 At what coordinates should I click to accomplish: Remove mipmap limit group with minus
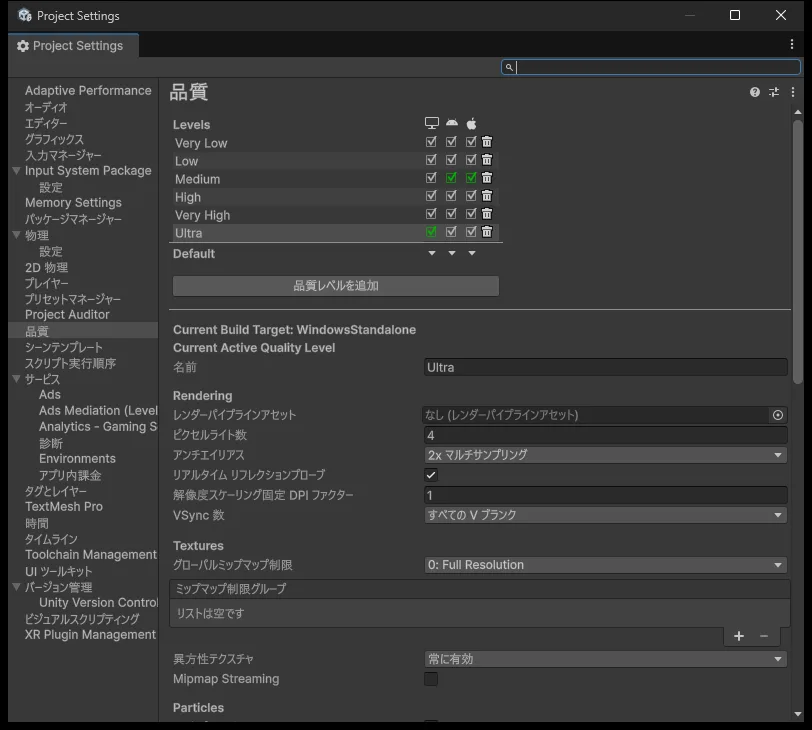(x=764, y=636)
